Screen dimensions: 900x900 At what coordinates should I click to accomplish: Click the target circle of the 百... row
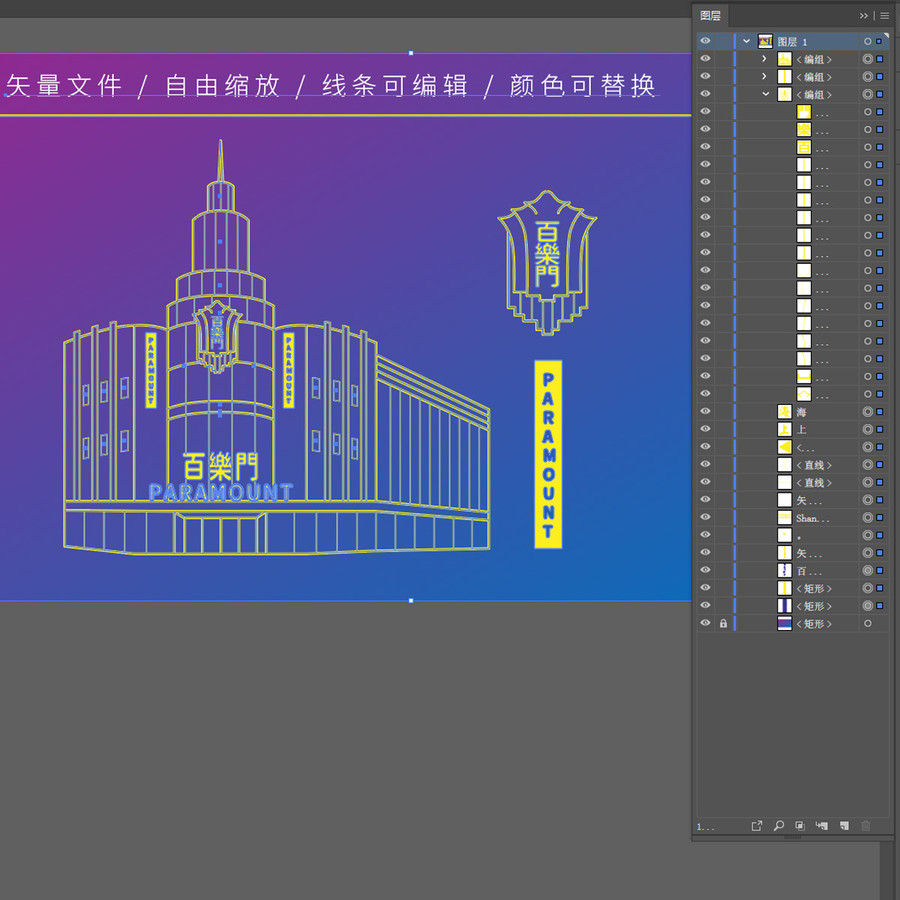click(x=867, y=571)
